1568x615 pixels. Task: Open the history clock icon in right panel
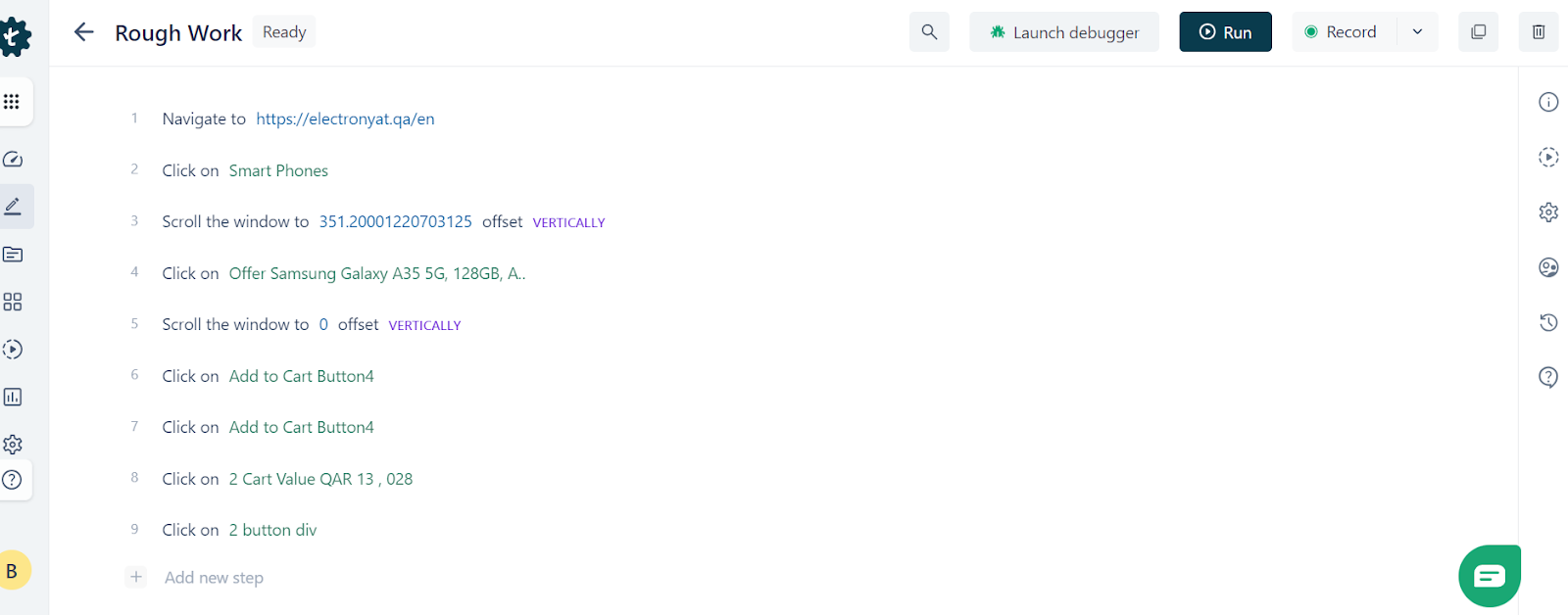click(1548, 322)
